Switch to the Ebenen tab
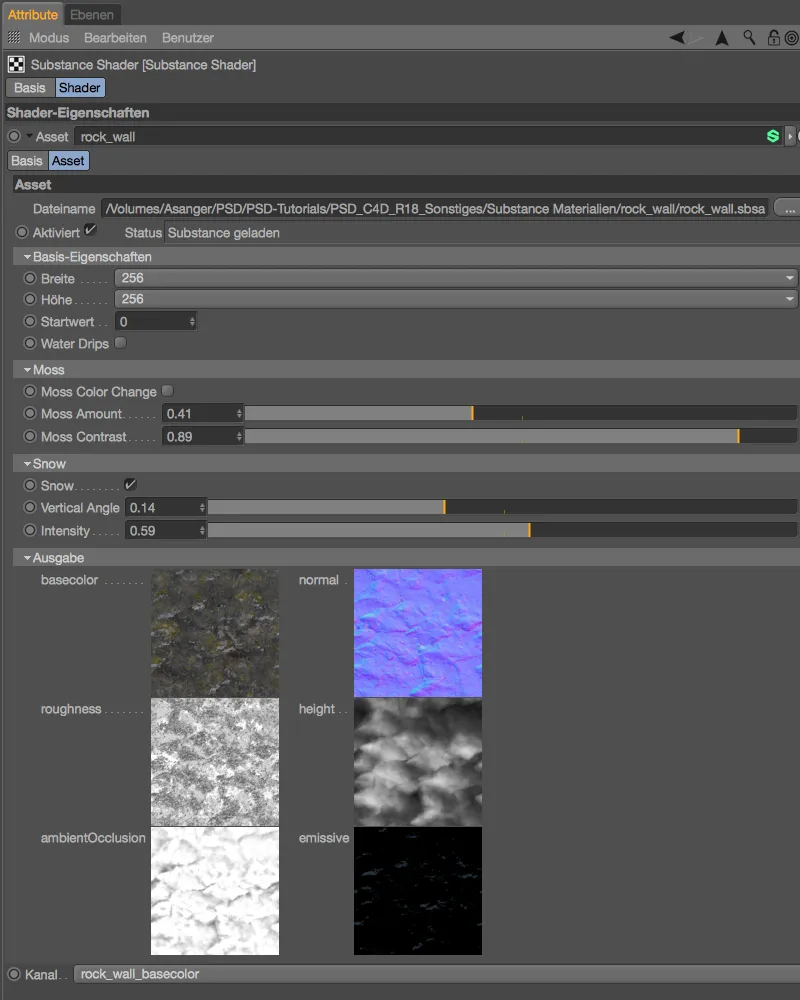Screen dimensions: 800x1000 pyautogui.click(x=92, y=14)
